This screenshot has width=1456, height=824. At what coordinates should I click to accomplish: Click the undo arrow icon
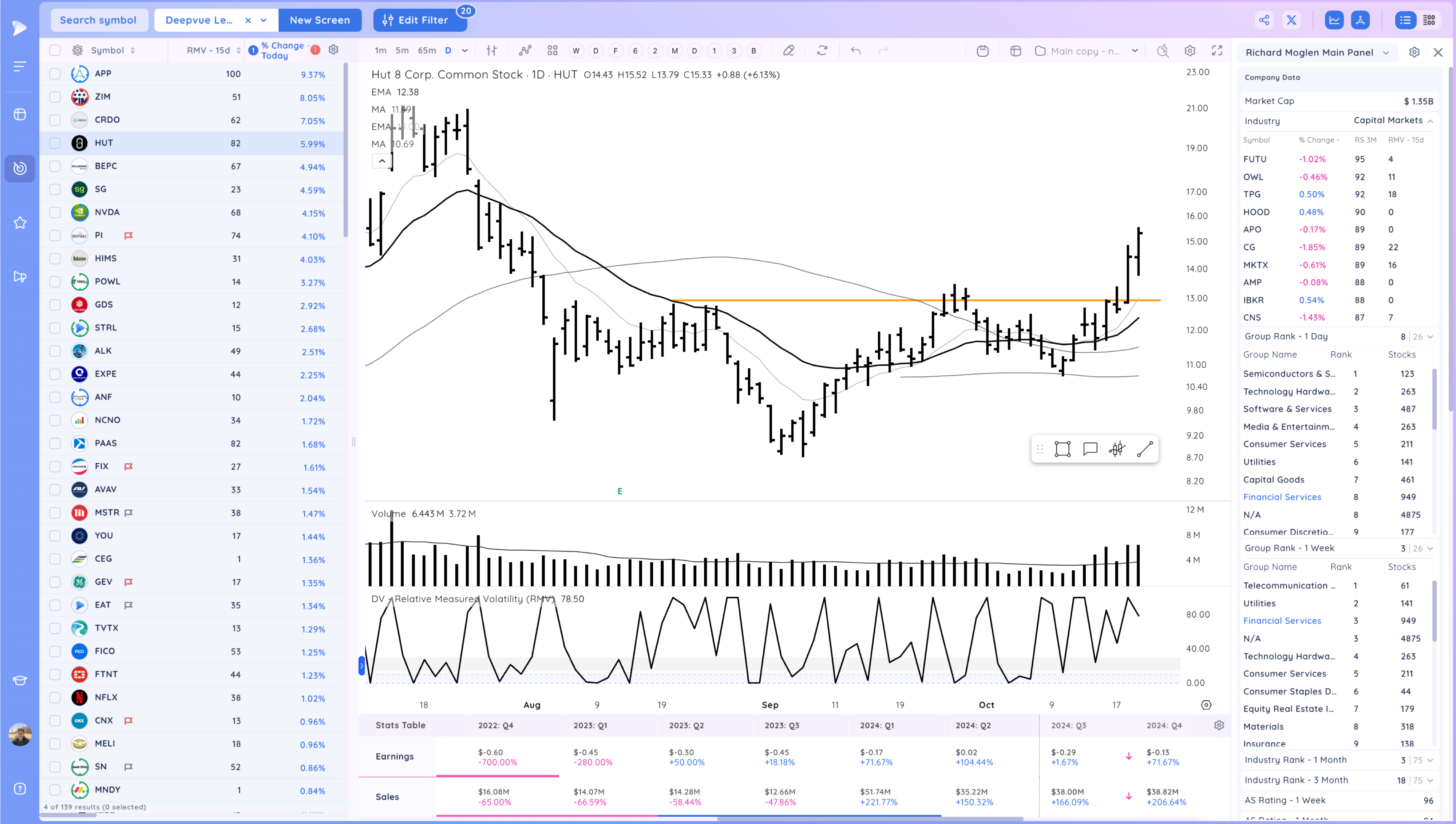tap(856, 50)
